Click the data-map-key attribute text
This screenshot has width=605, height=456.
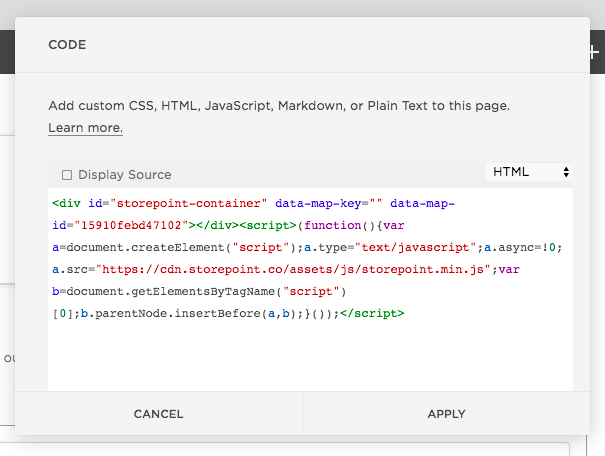pos(318,203)
